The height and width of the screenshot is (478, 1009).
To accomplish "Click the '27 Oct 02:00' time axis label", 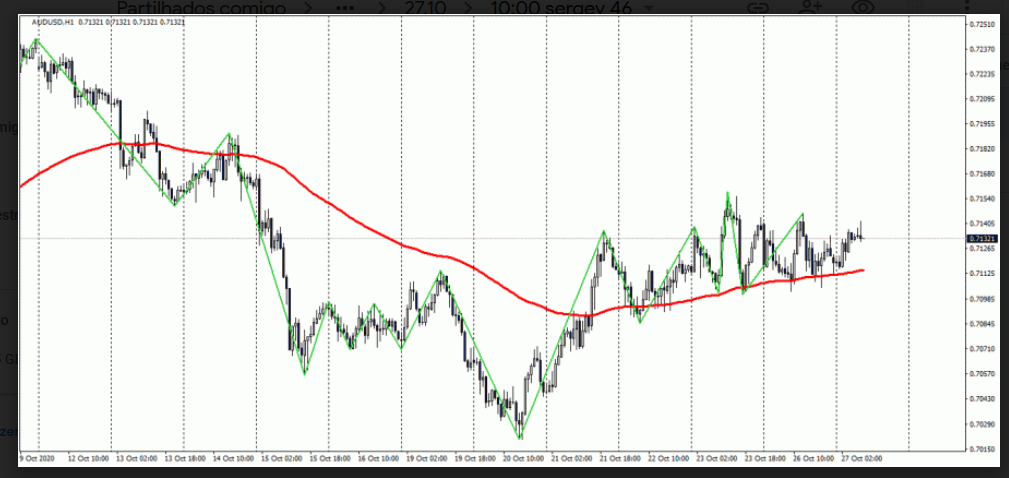I will click(x=860, y=459).
